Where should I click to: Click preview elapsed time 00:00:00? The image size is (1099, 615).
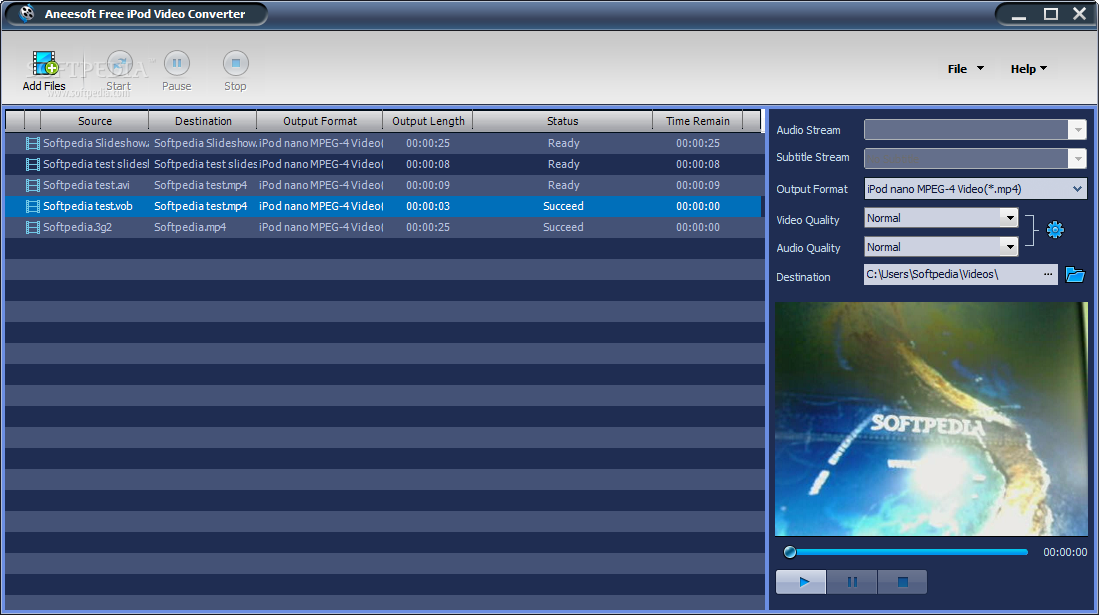(1065, 552)
